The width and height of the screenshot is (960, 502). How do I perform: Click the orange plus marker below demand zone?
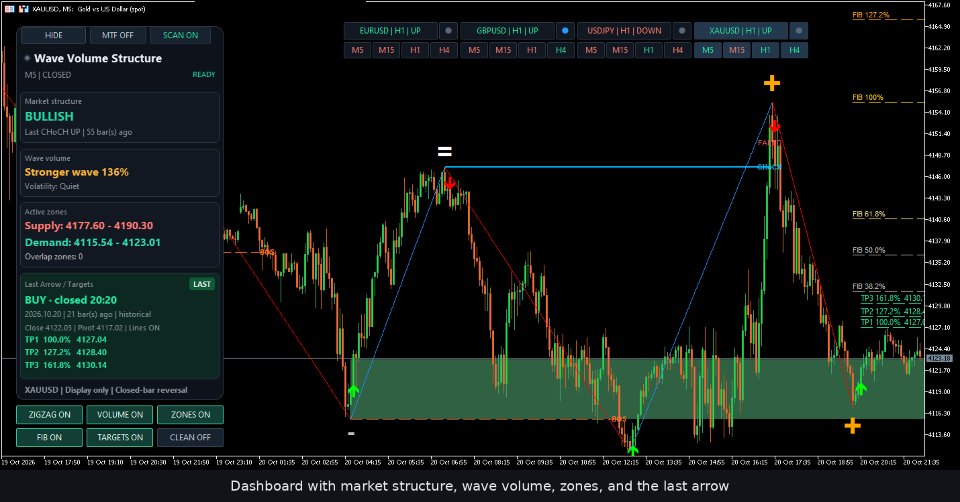click(x=852, y=425)
